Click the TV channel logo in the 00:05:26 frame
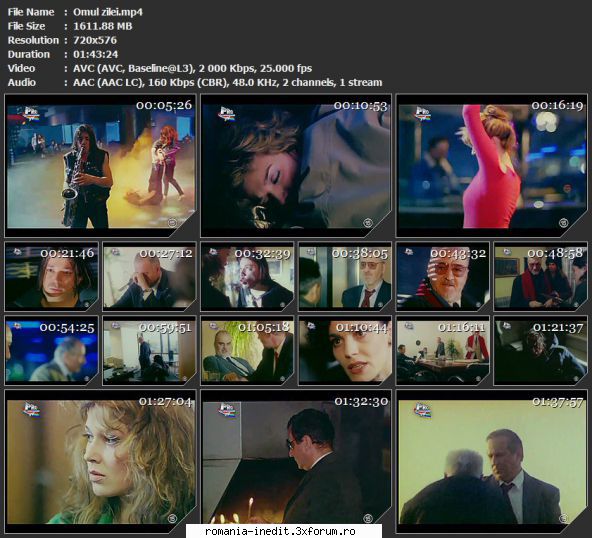 pos(31,114)
